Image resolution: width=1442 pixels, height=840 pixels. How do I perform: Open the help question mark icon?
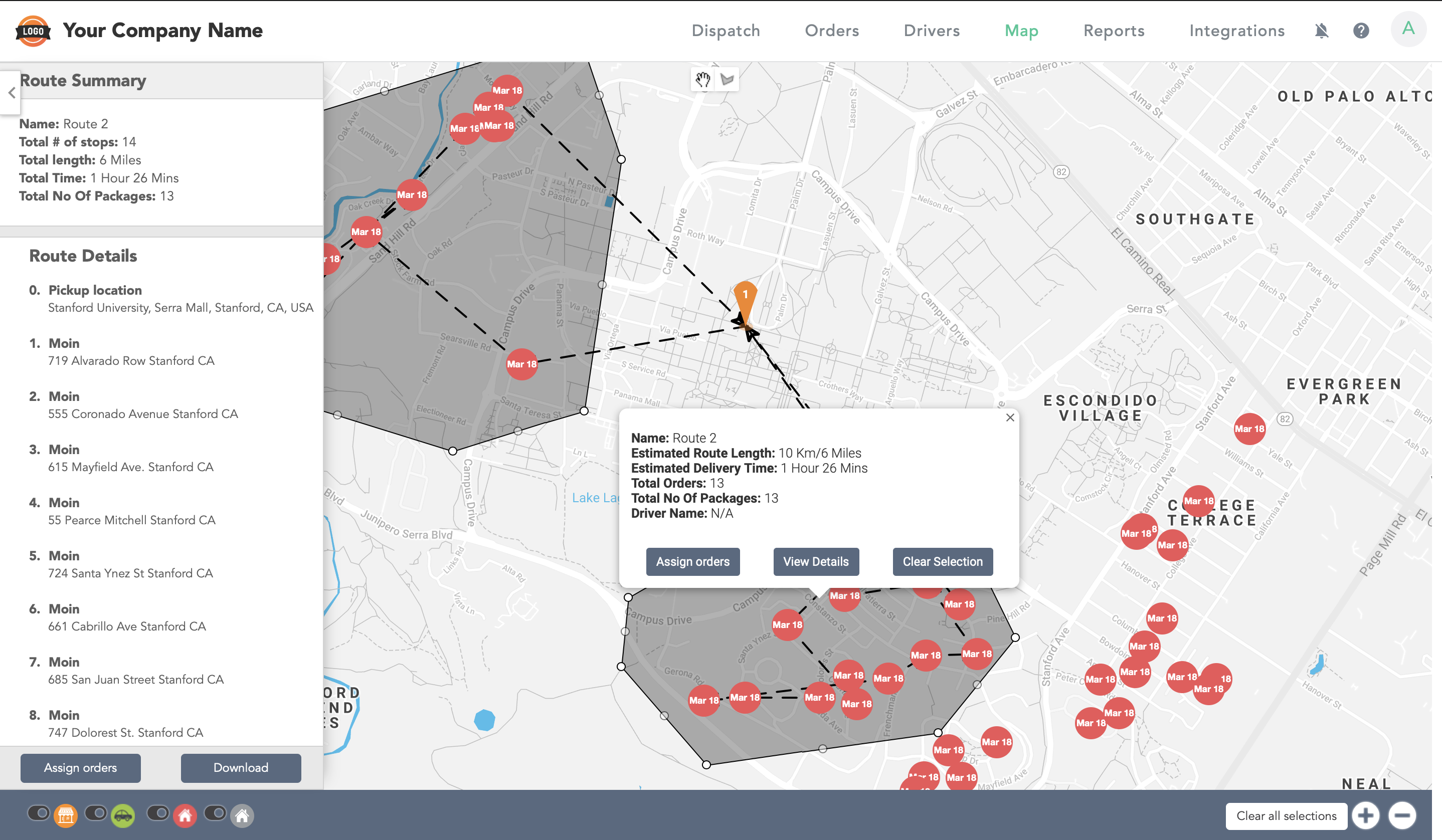click(x=1361, y=30)
